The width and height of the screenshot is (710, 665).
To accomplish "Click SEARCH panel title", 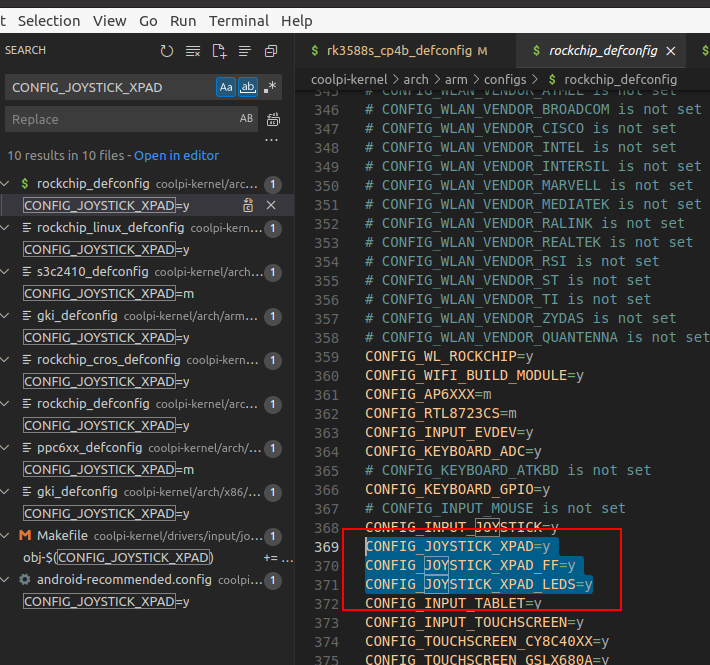I will click(x=25, y=50).
